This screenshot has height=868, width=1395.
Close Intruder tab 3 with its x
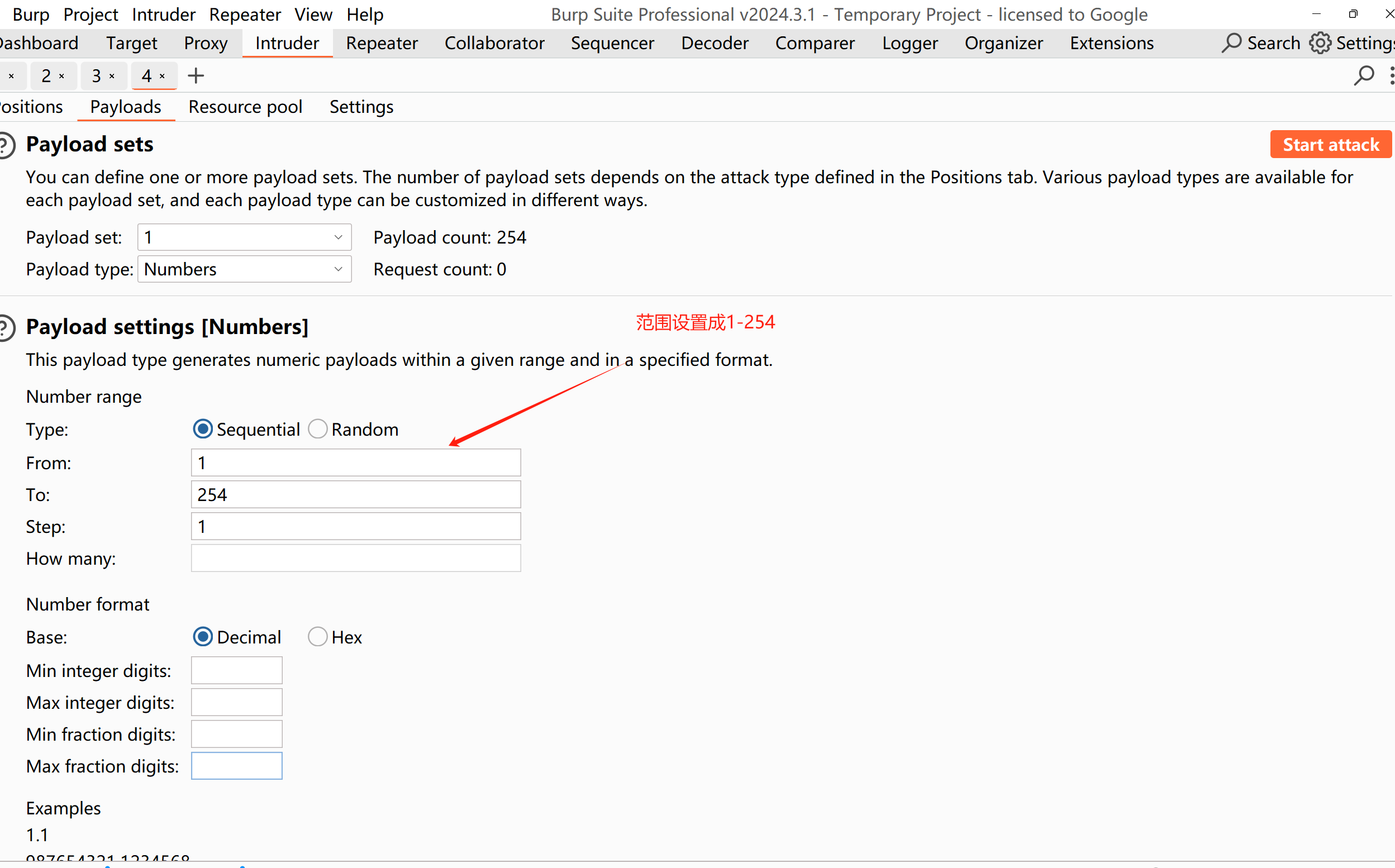coord(112,76)
